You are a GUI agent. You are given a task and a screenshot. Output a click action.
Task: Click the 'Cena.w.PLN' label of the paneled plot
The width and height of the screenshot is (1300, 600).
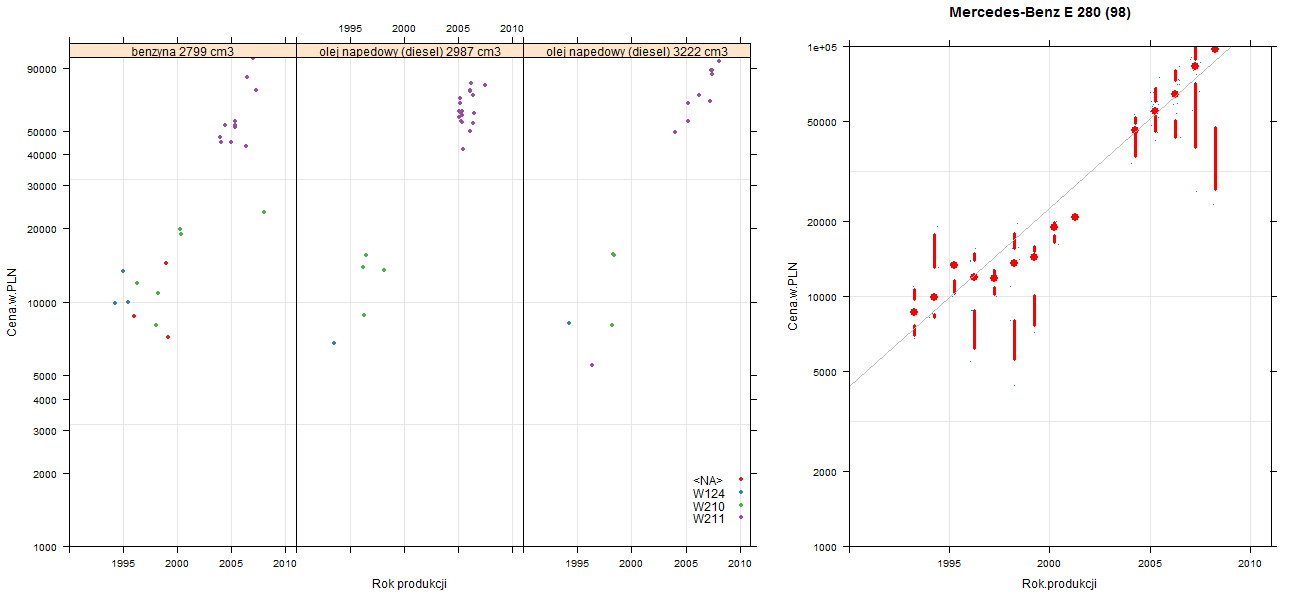(12, 302)
